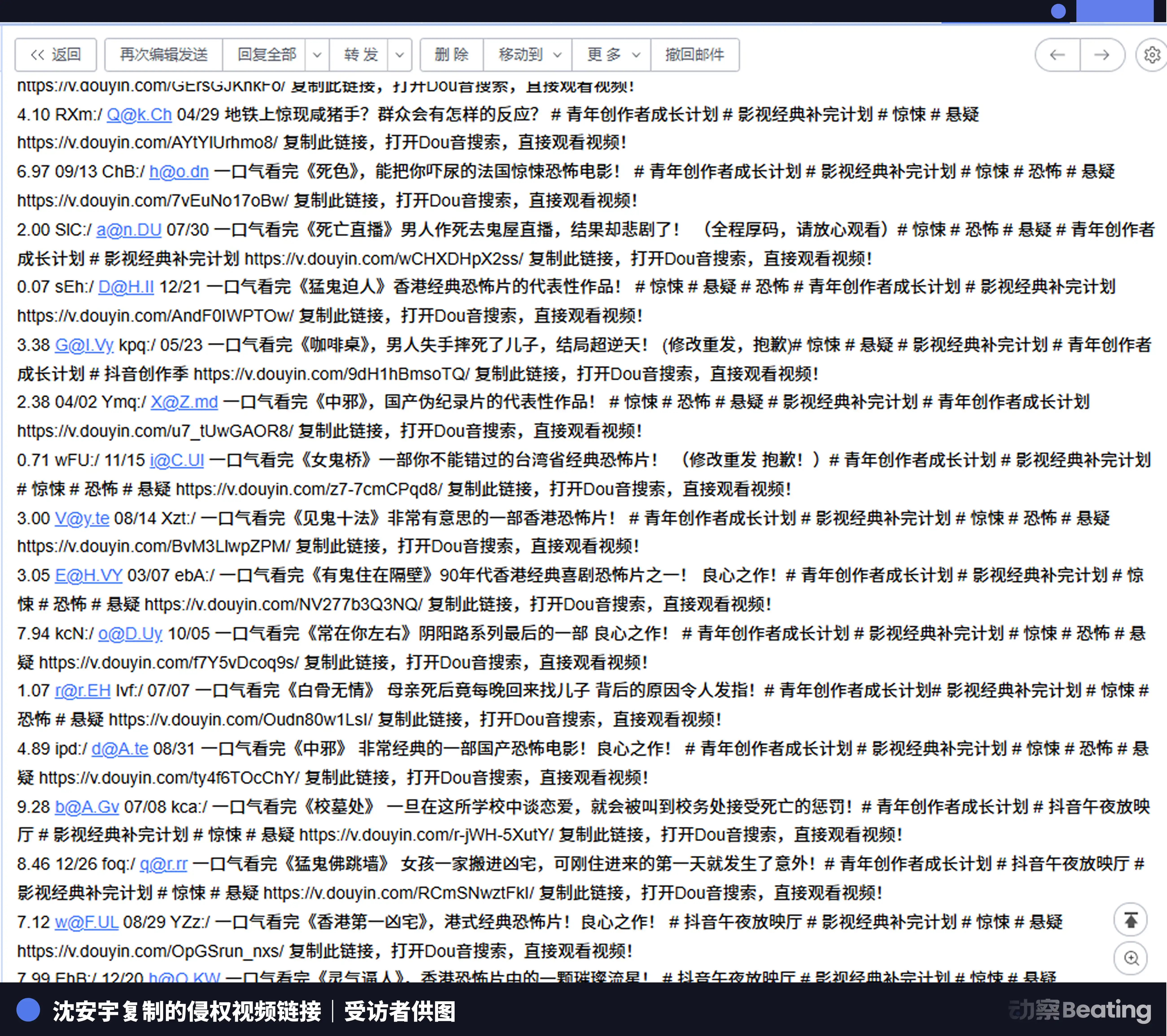Image resolution: width=1167 pixels, height=1036 pixels.
Task: Open the V@y.te link
Action: click(x=82, y=518)
